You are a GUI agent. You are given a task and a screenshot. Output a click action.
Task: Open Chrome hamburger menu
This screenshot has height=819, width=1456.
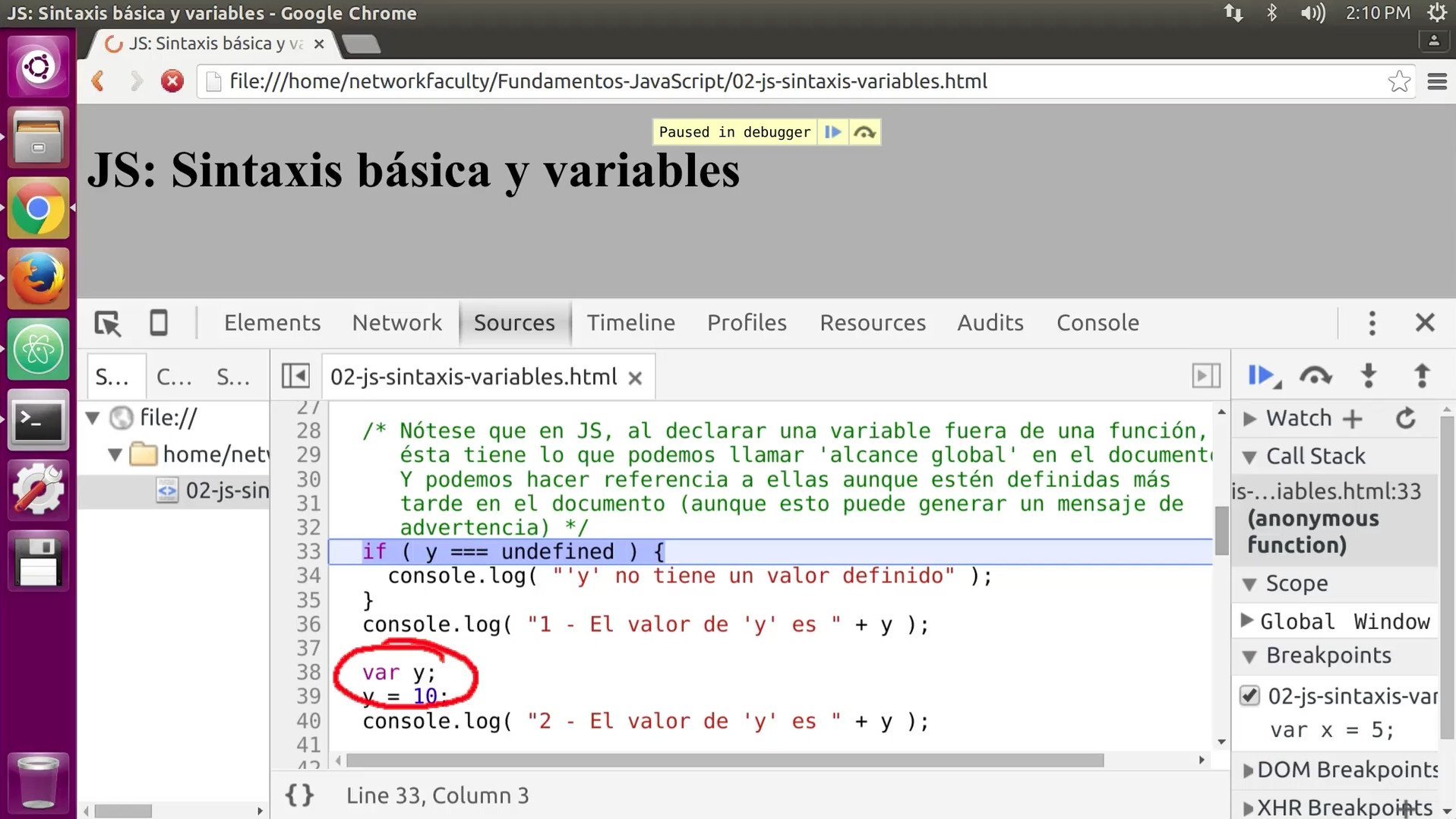click(x=1437, y=81)
